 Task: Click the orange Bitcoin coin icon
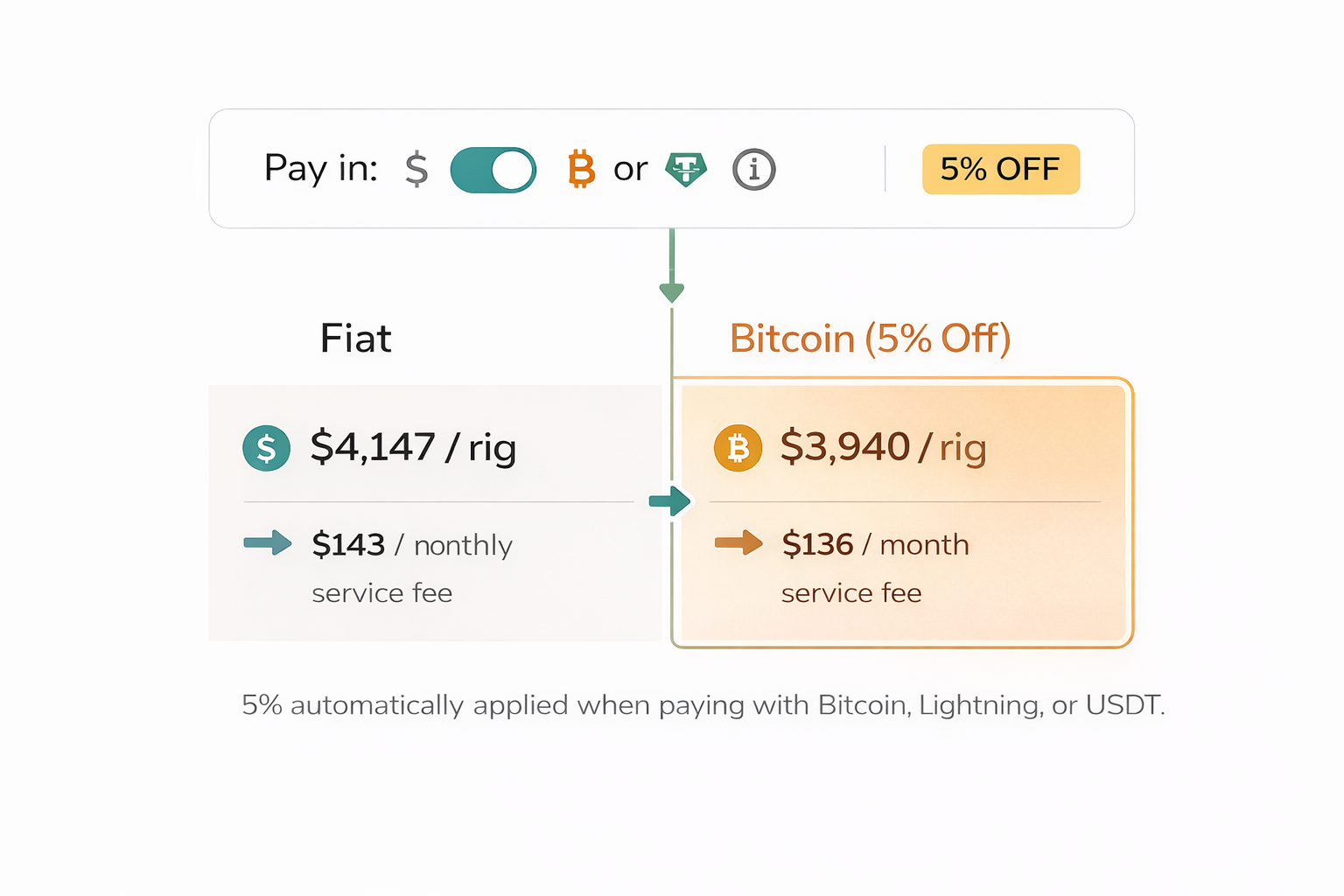tap(738, 448)
